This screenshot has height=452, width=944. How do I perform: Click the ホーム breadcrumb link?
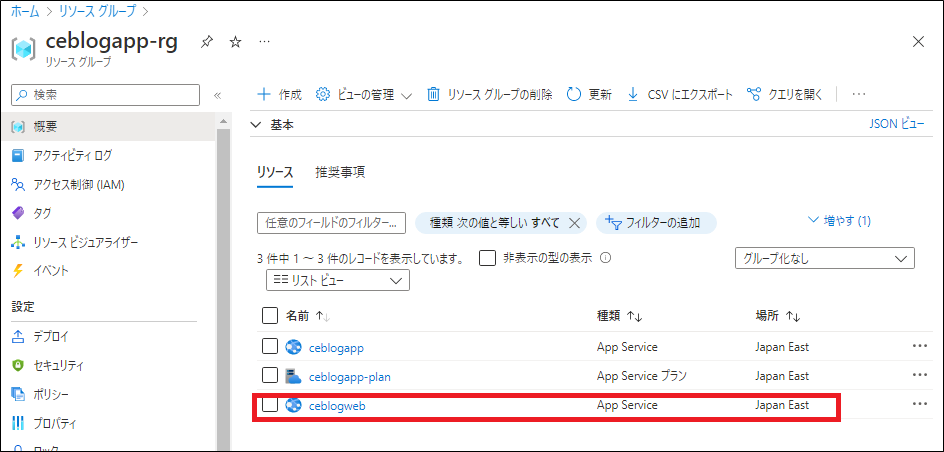pyautogui.click(x=25, y=10)
